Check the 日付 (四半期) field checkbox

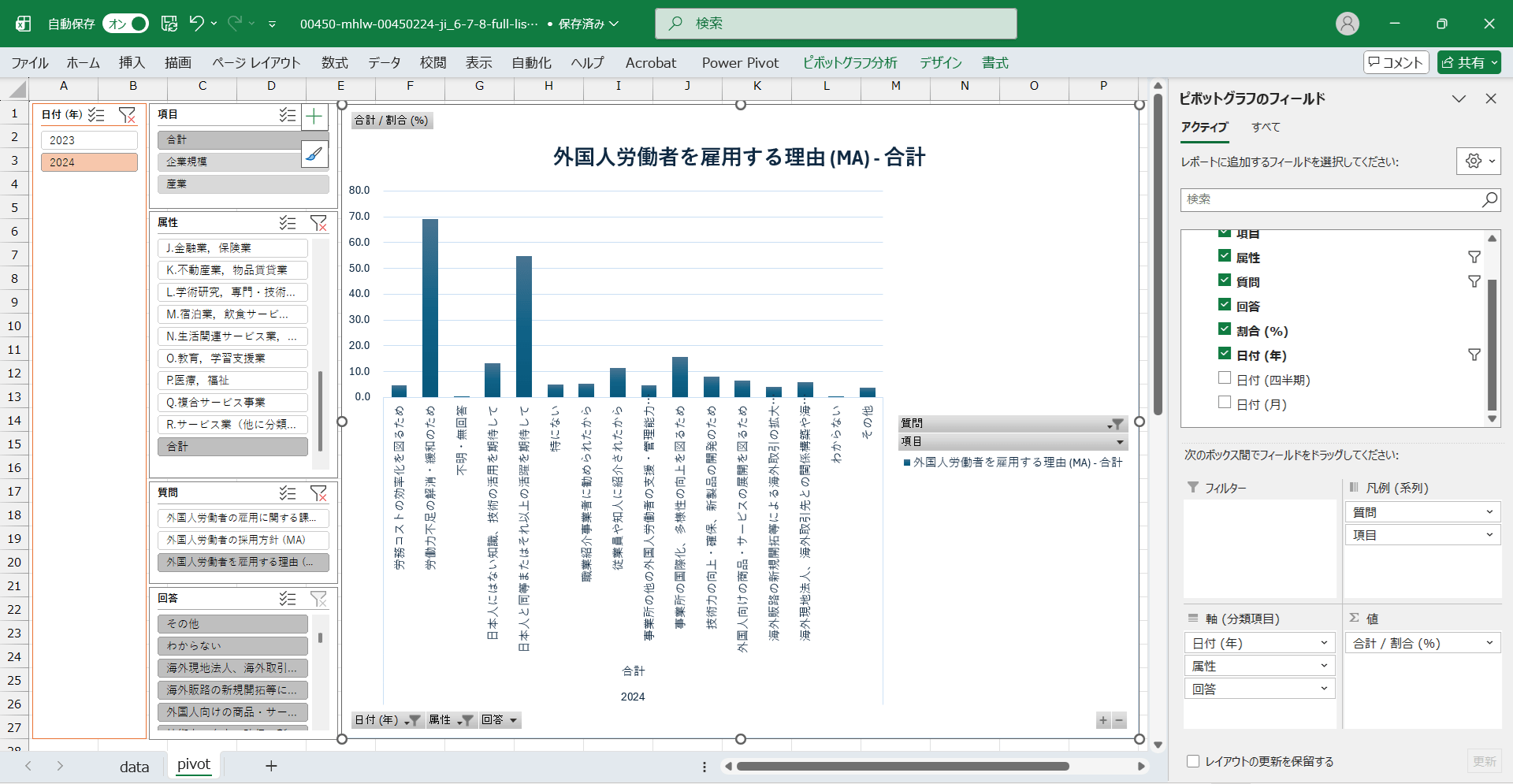(1225, 378)
